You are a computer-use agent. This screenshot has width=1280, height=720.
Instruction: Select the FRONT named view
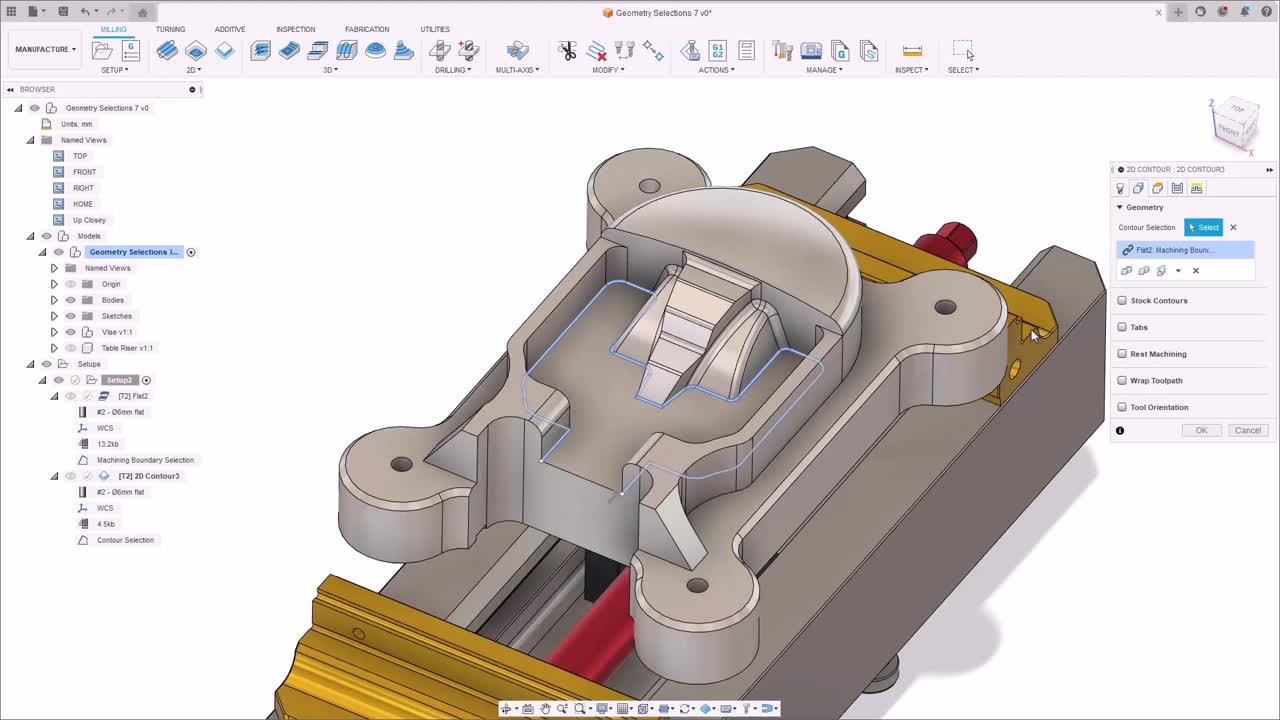tap(84, 172)
